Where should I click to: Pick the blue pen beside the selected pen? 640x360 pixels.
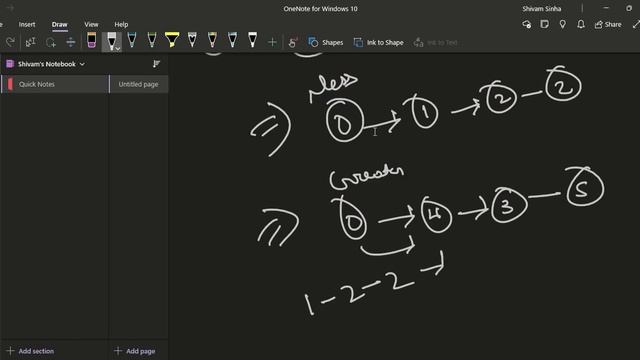[x=132, y=40]
